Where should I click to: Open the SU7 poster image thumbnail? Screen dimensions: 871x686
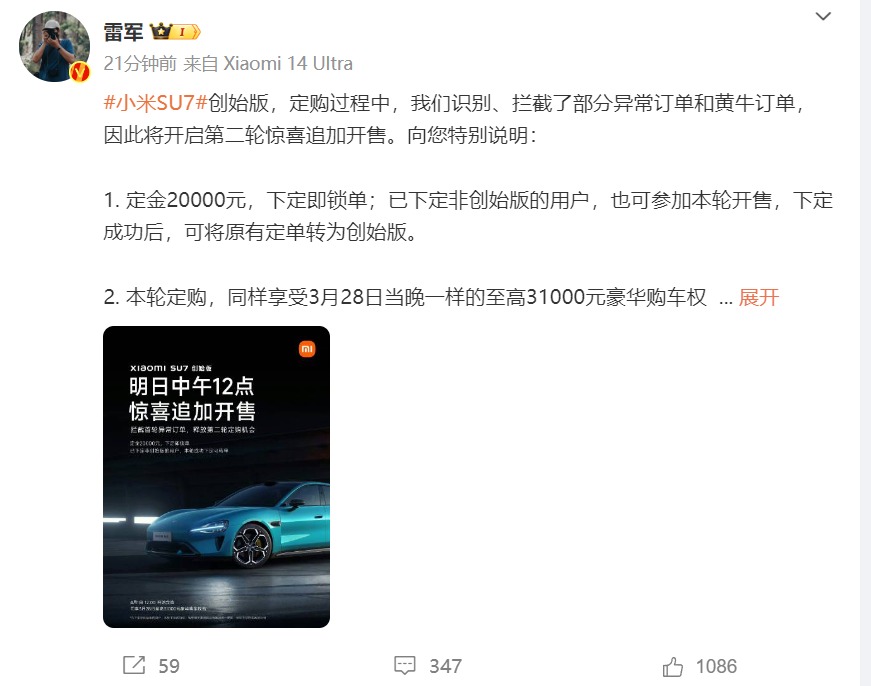click(217, 477)
